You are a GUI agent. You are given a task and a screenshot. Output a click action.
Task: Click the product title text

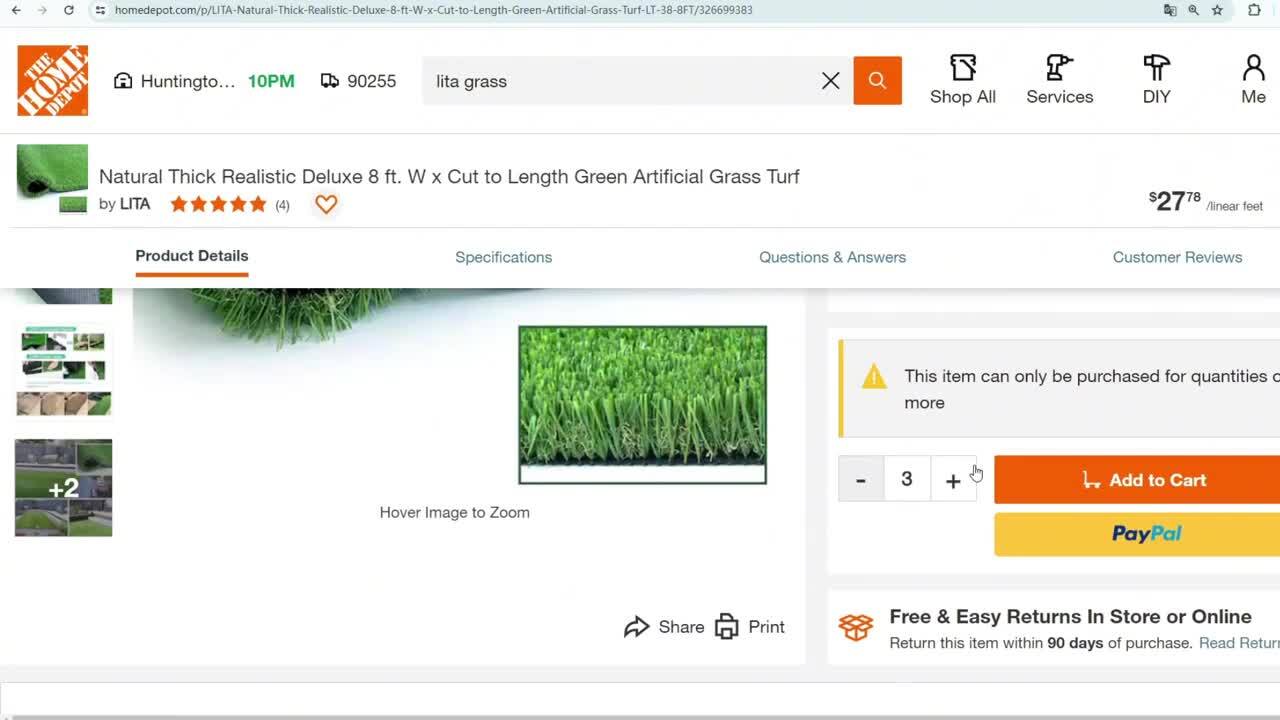(449, 177)
